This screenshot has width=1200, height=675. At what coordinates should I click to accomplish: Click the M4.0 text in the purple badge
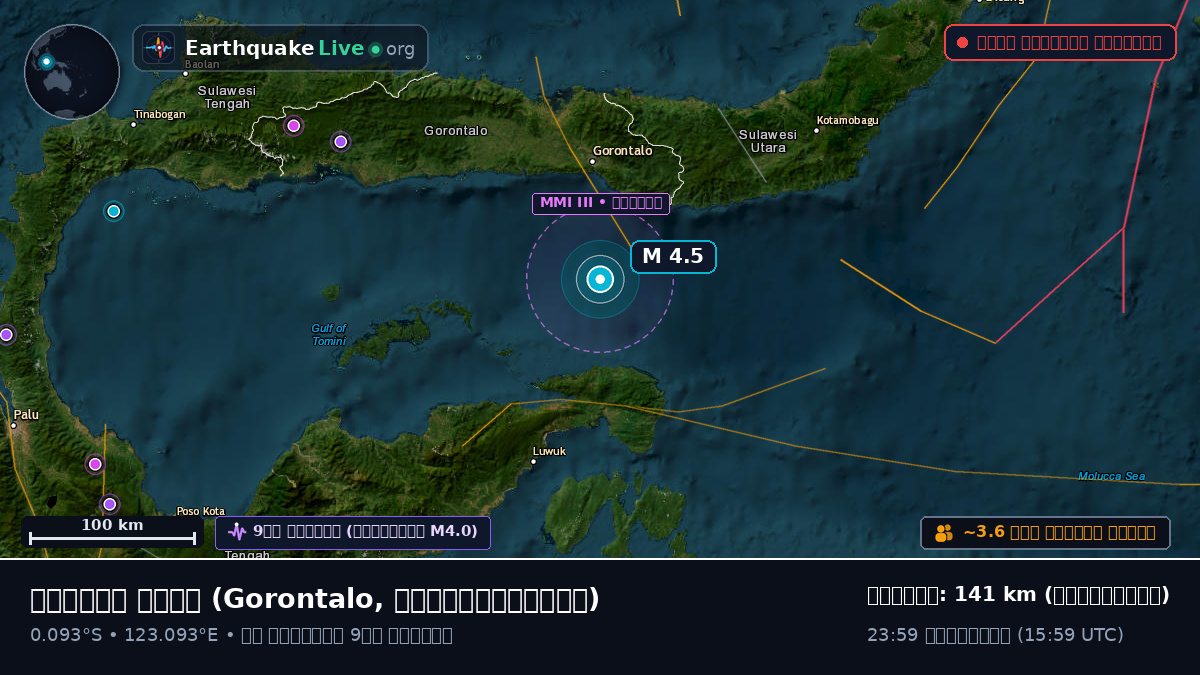pyautogui.click(x=454, y=532)
